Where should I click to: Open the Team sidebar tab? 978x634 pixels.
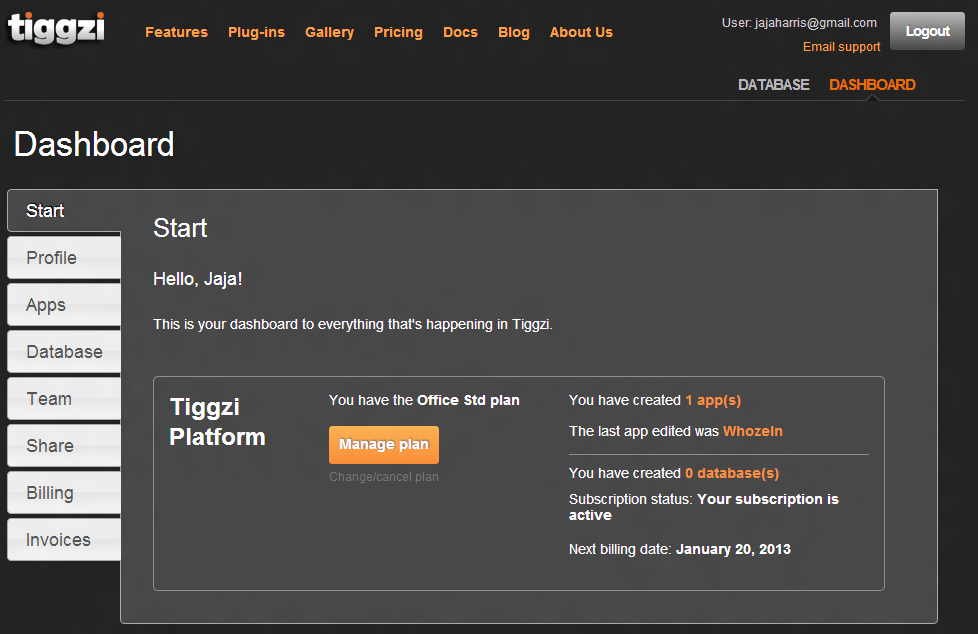coord(49,399)
